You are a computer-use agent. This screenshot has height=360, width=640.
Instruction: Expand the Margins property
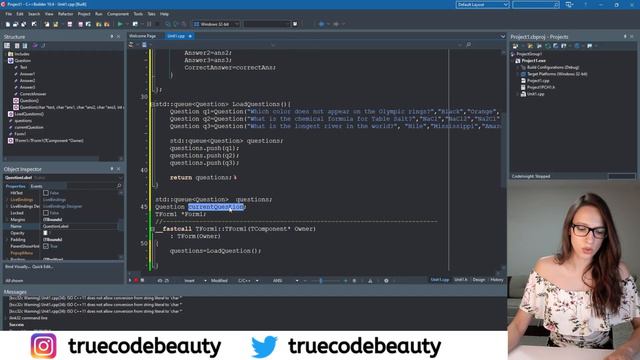7,220
